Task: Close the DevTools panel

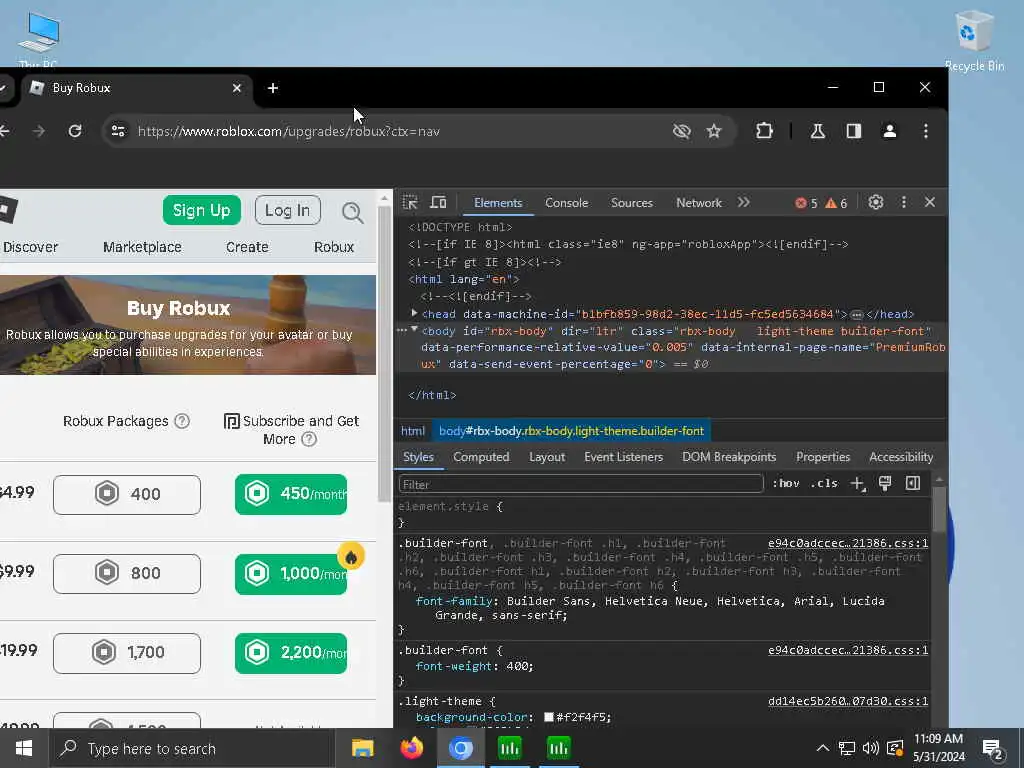Action: point(930,202)
